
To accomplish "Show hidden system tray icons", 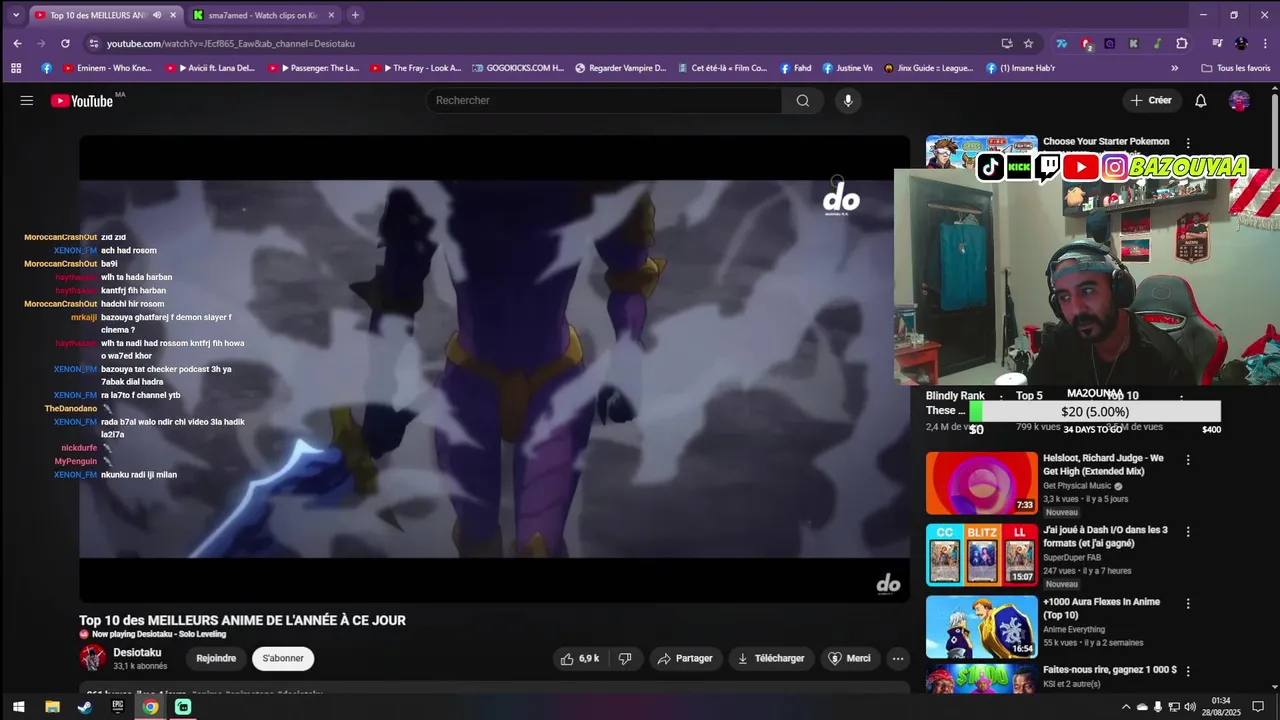I will tap(1126, 707).
